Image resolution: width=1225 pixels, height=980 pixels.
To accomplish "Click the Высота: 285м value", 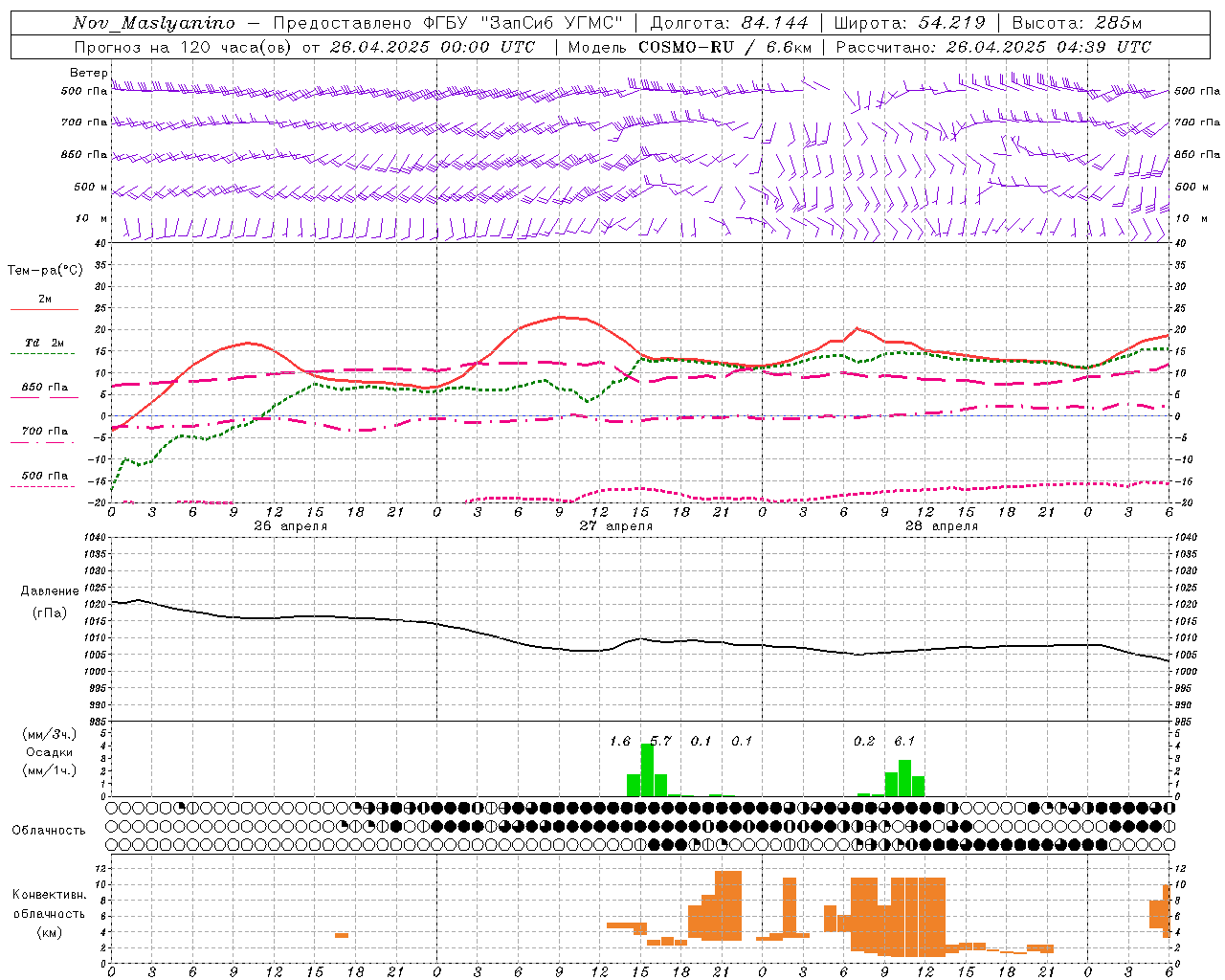I will click(1077, 23).
